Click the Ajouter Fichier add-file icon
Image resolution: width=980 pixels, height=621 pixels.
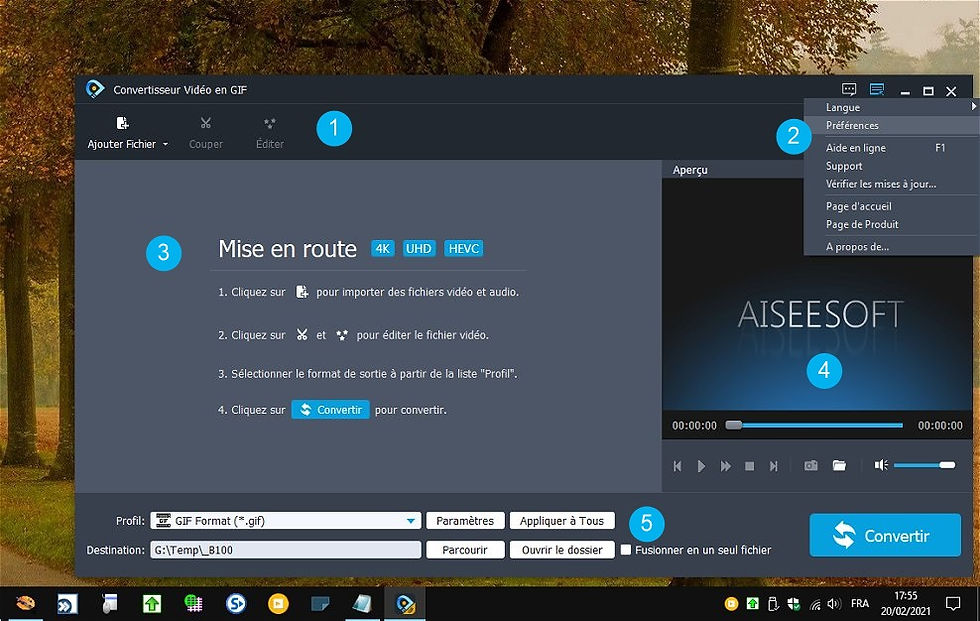122,123
